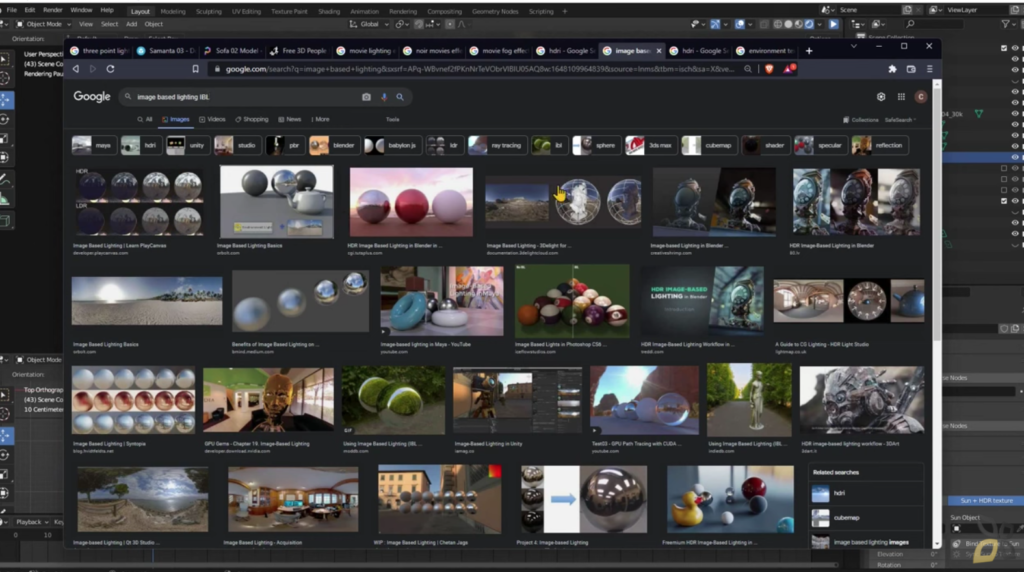
Task: Click 'cubemap' related search link
Action: 846,518
